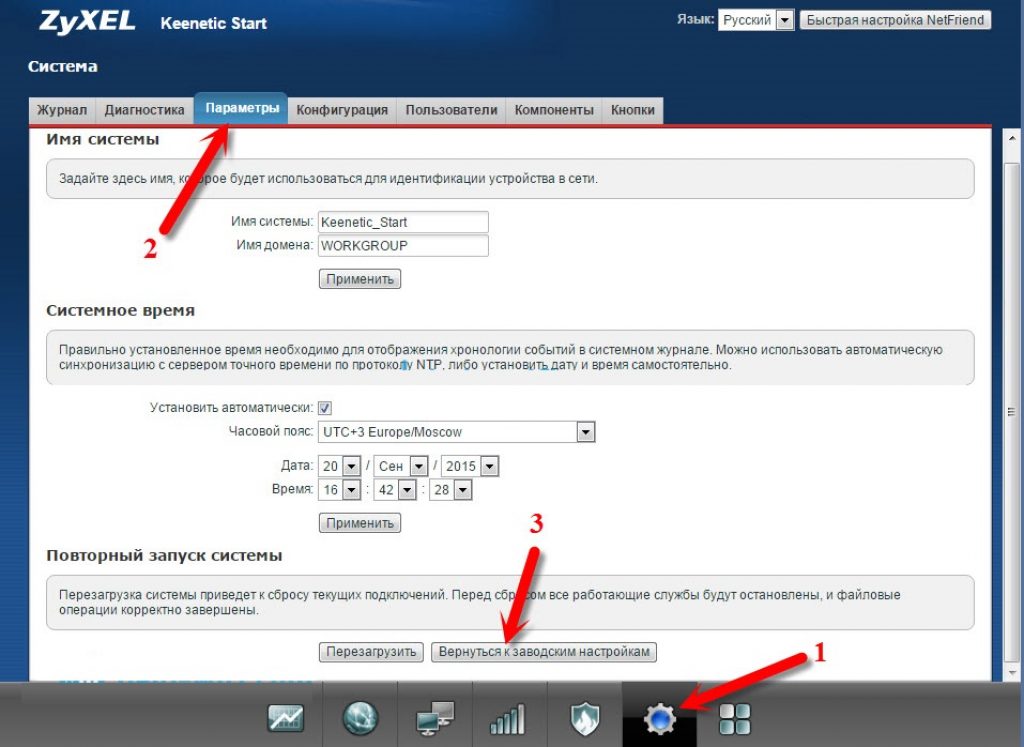This screenshot has width=1024, height=747.
Task: Click the Системное время heading
Action: click(121, 310)
